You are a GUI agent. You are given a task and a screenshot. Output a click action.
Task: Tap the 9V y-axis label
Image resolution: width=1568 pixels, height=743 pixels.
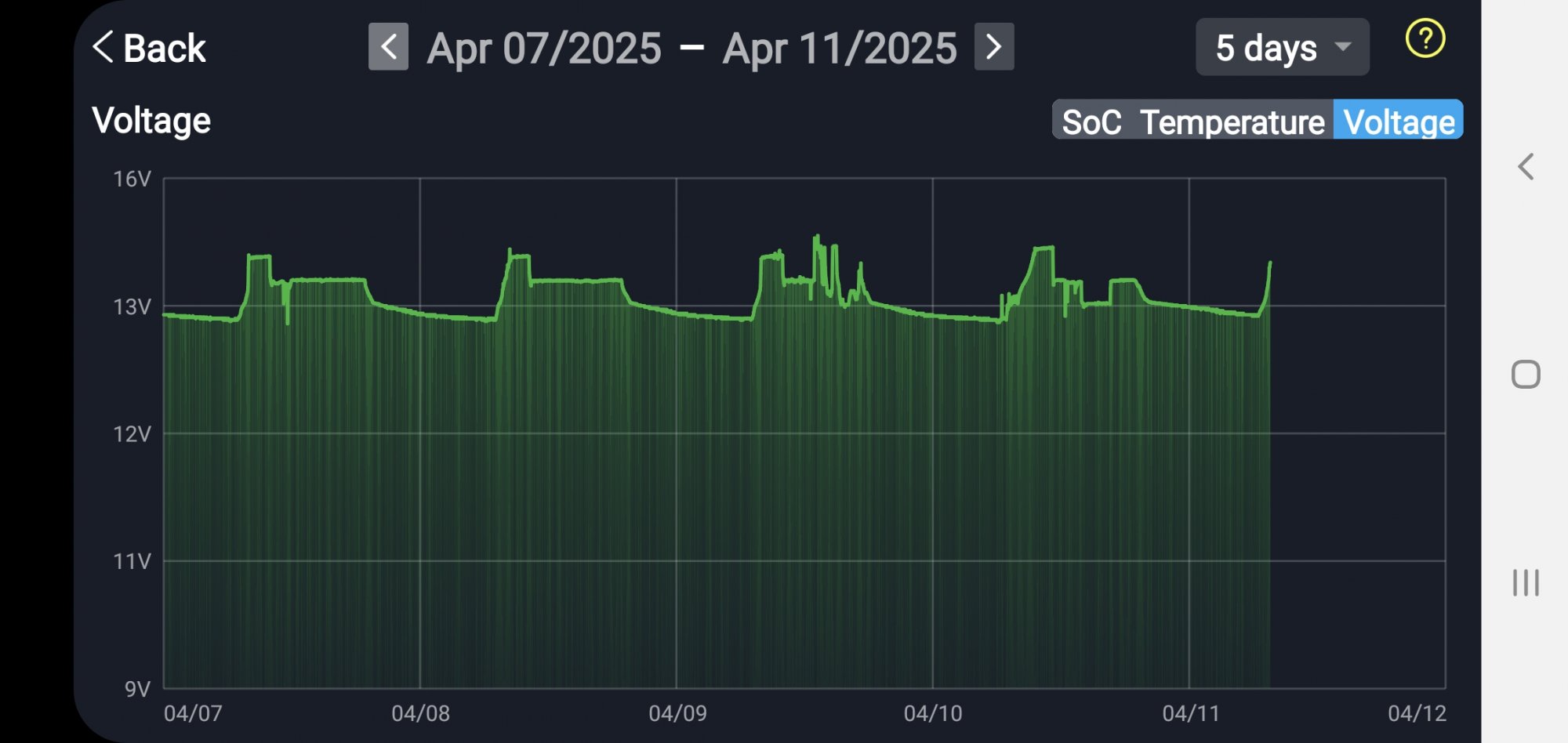137,689
